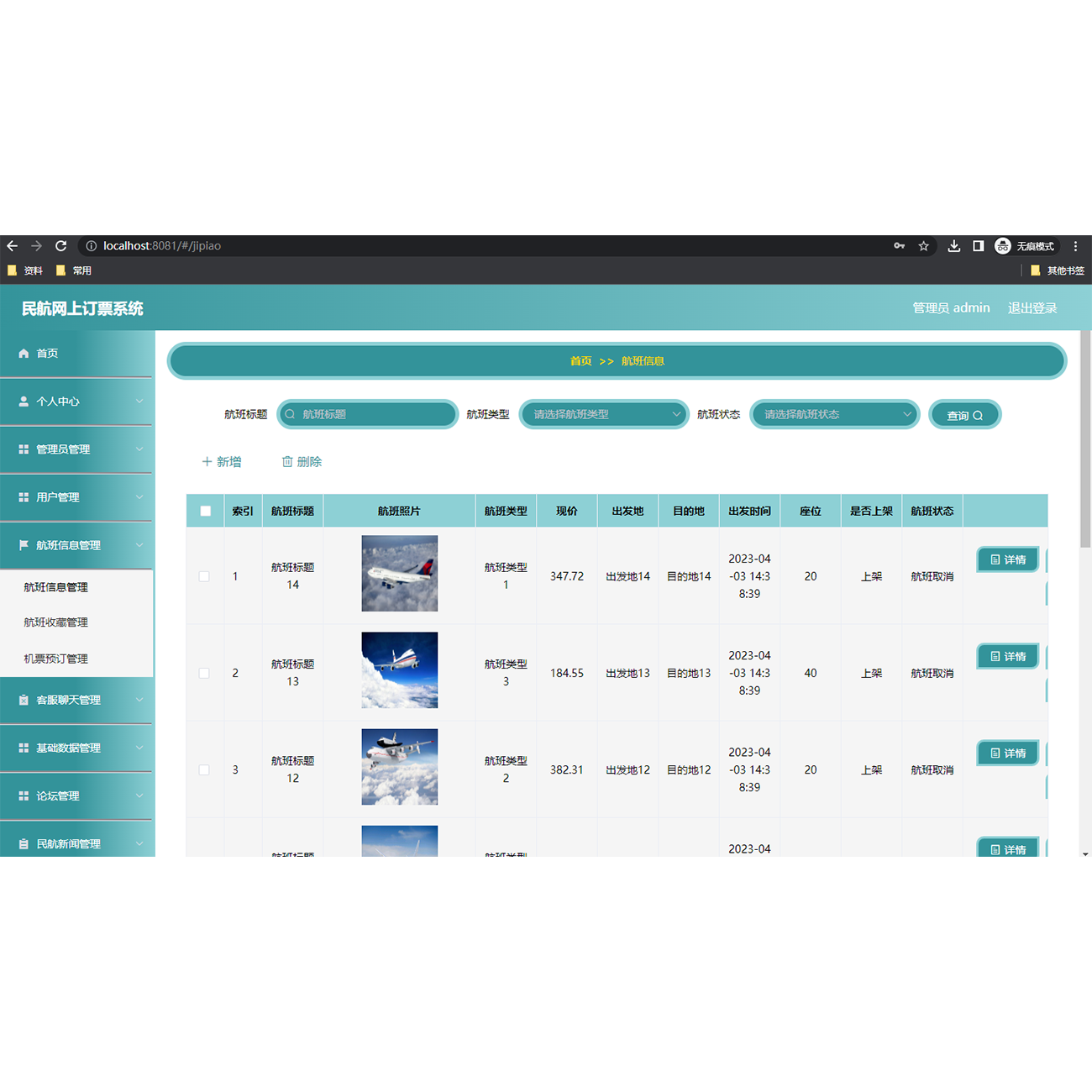Toggle browser side panel
The height and width of the screenshot is (1092, 1092).
pos(978,246)
